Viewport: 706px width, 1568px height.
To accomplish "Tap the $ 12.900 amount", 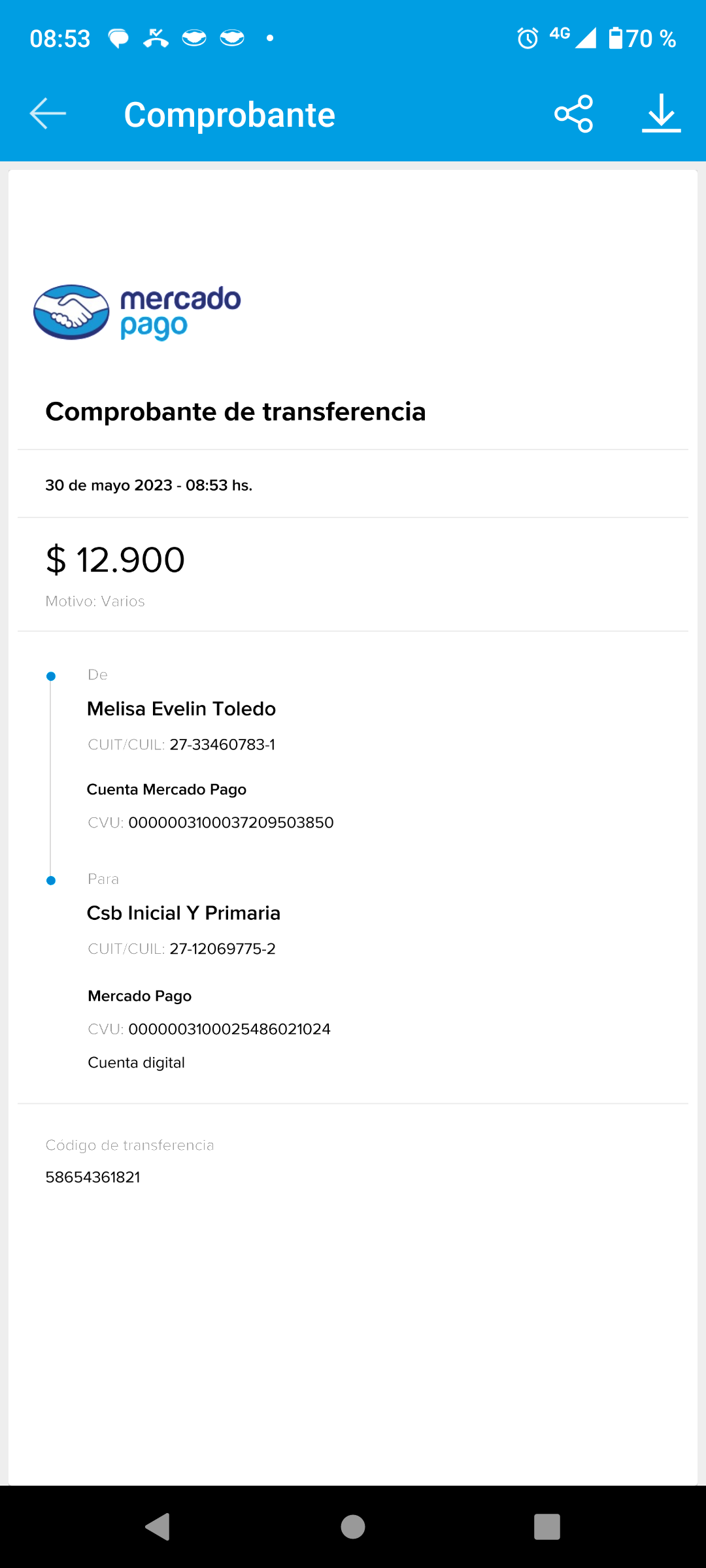I will 116,560.
